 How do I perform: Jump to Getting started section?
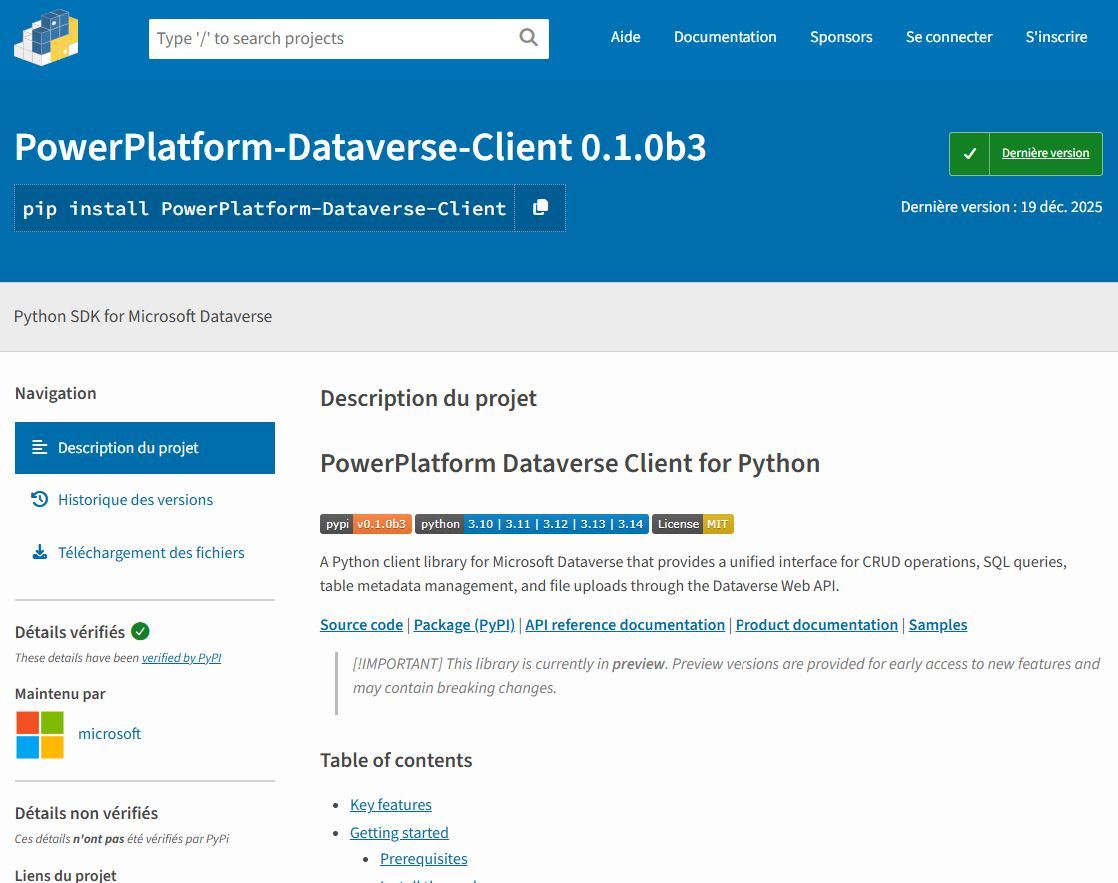[399, 832]
